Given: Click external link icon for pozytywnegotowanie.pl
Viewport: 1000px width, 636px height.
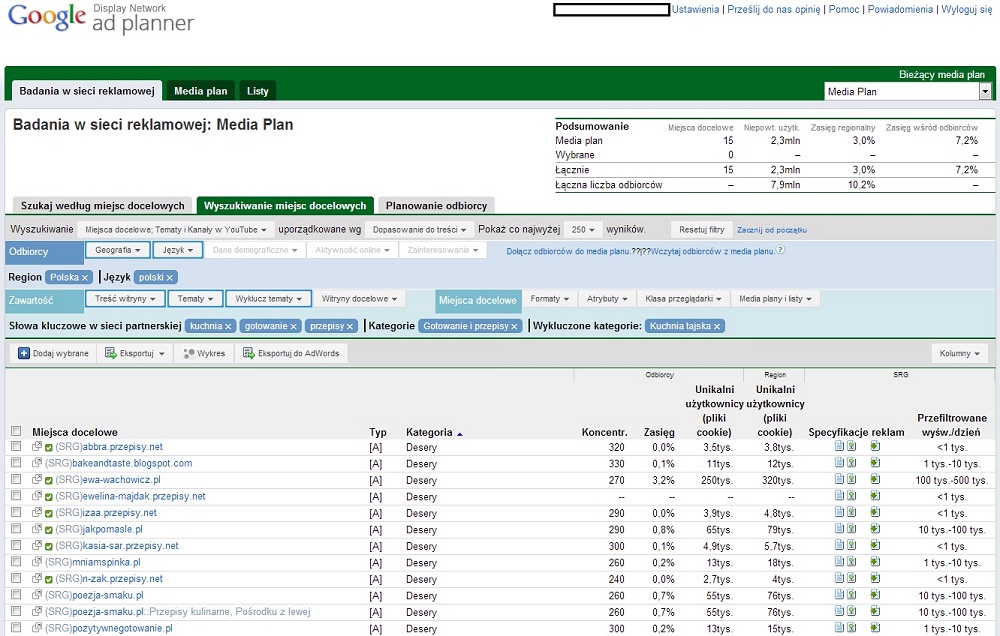Looking at the screenshot, I should pos(37,628).
